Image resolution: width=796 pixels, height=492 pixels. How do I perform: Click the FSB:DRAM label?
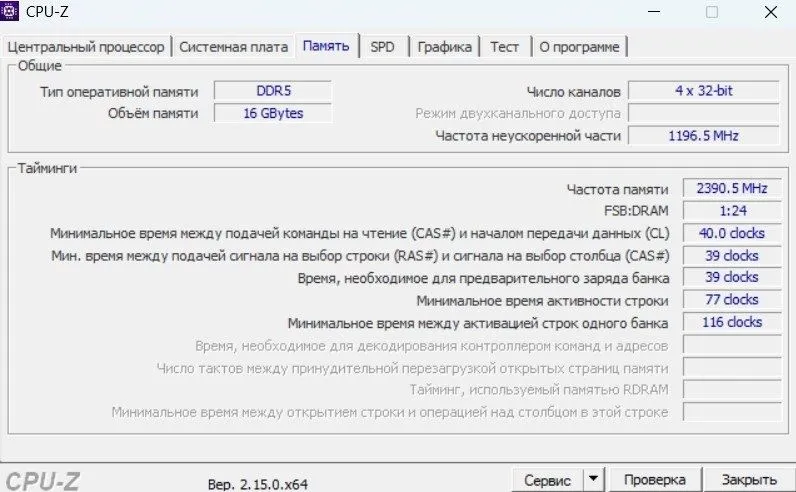[636, 211]
